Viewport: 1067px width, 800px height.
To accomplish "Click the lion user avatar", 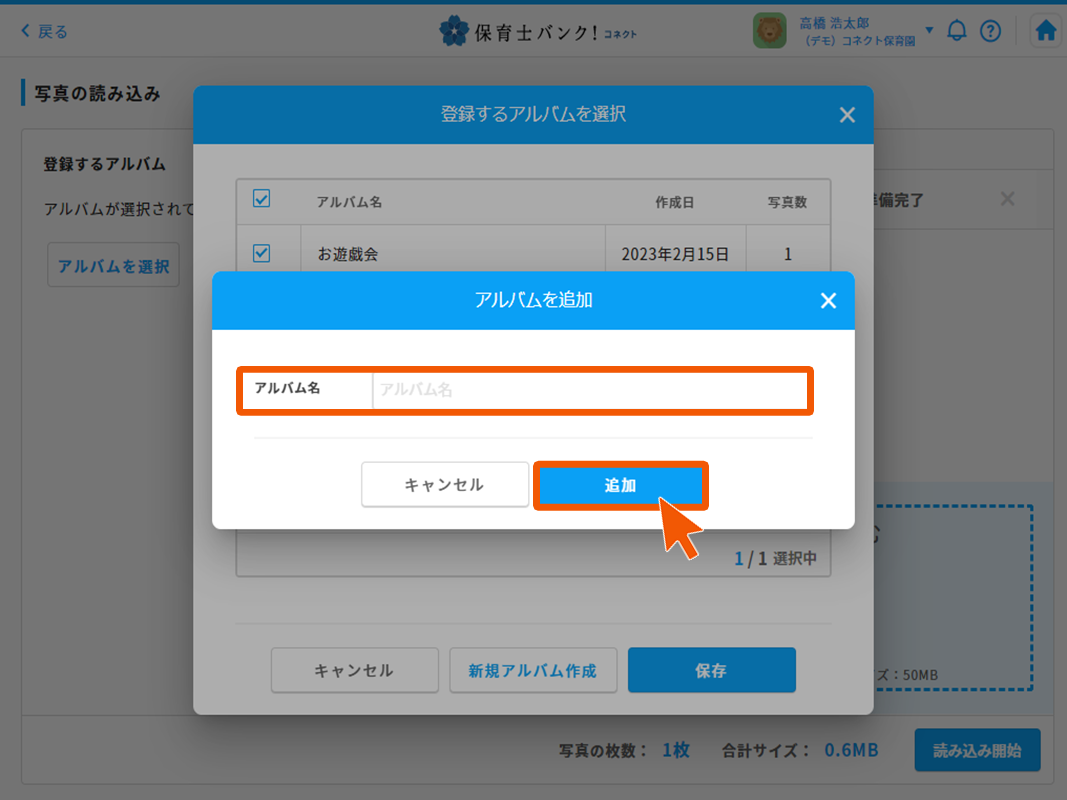I will [x=770, y=31].
